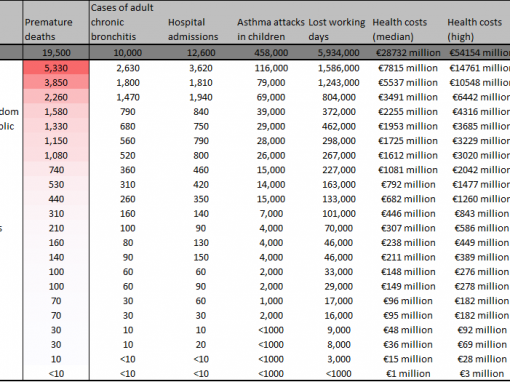Screen dimensions: 510x382
Task: Select the dark red cell 5,330
Action: click(x=56, y=68)
